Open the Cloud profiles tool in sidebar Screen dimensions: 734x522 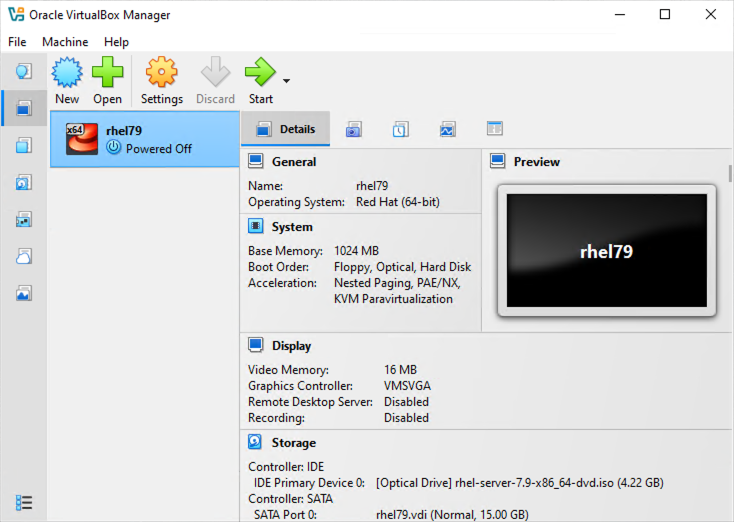pyautogui.click(x=23, y=257)
